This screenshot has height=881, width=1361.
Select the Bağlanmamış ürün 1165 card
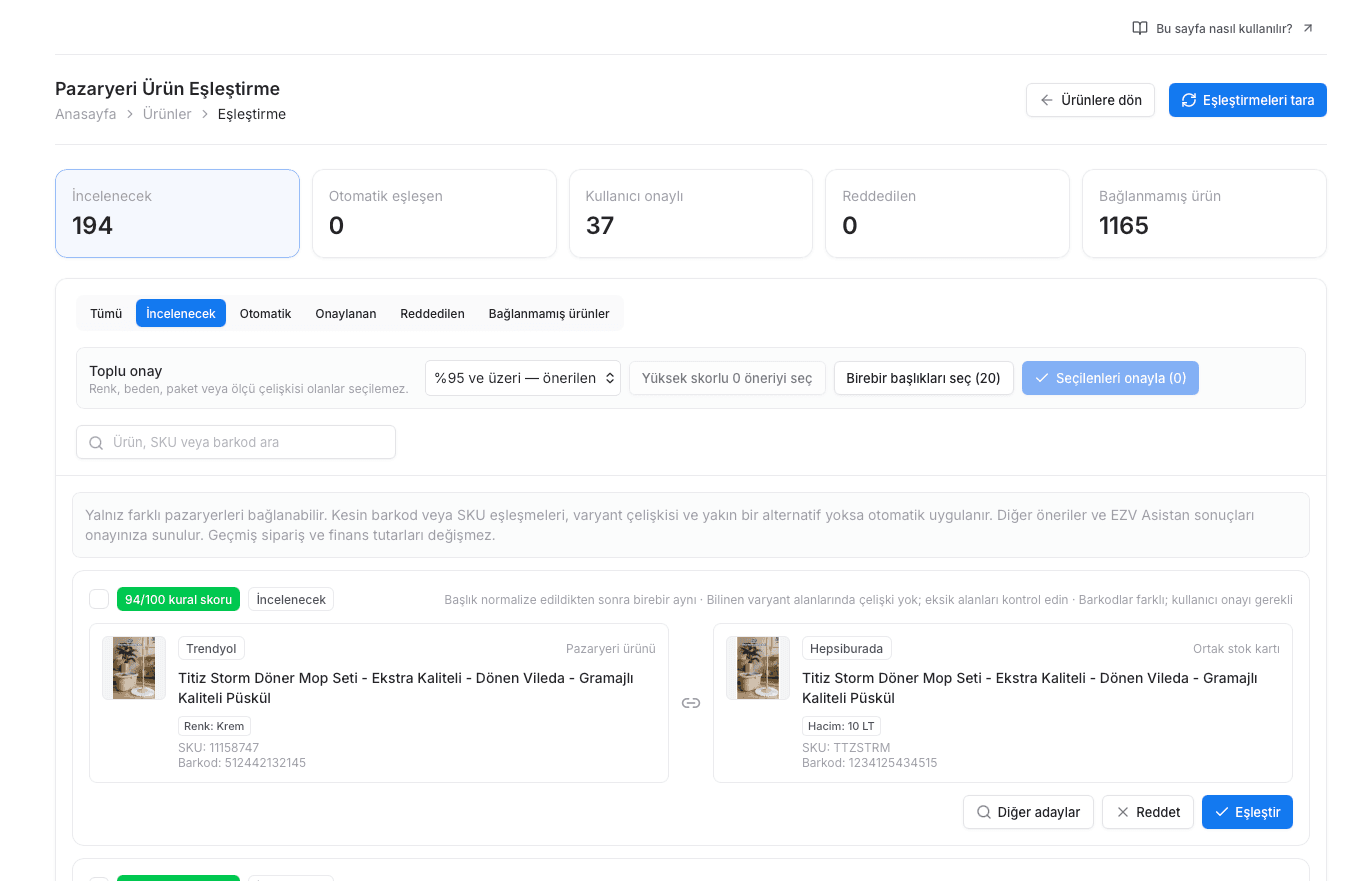pos(1204,213)
